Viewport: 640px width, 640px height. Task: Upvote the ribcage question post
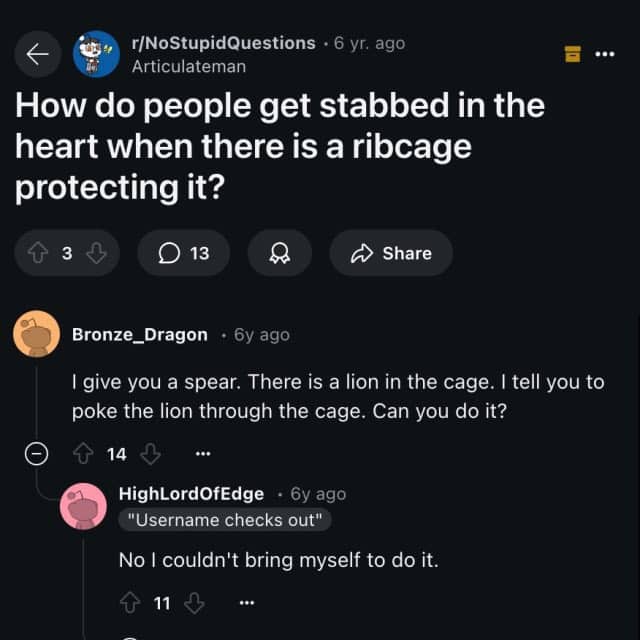(38, 253)
